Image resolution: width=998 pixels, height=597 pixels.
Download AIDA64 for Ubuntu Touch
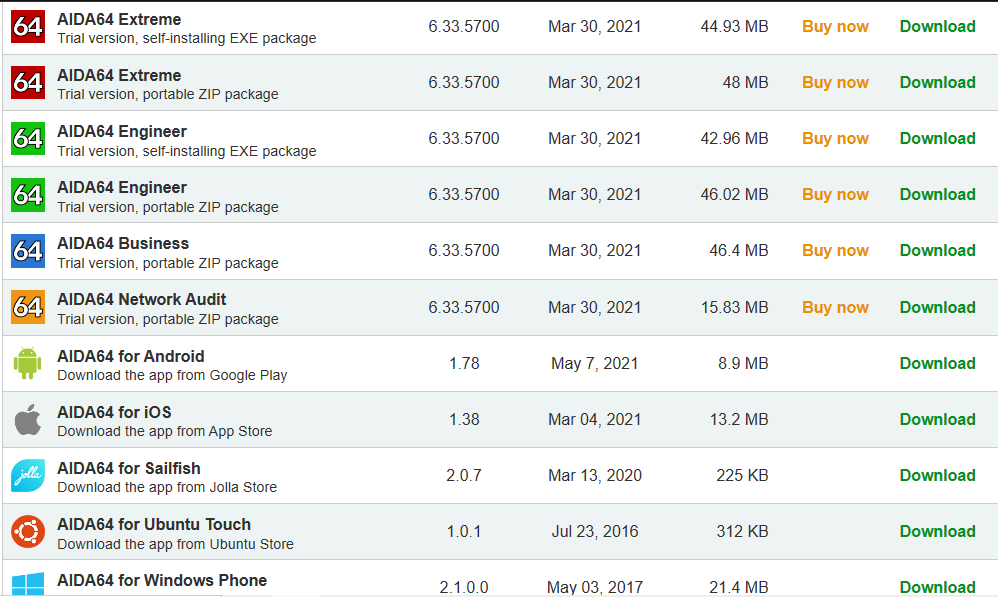tap(937, 532)
